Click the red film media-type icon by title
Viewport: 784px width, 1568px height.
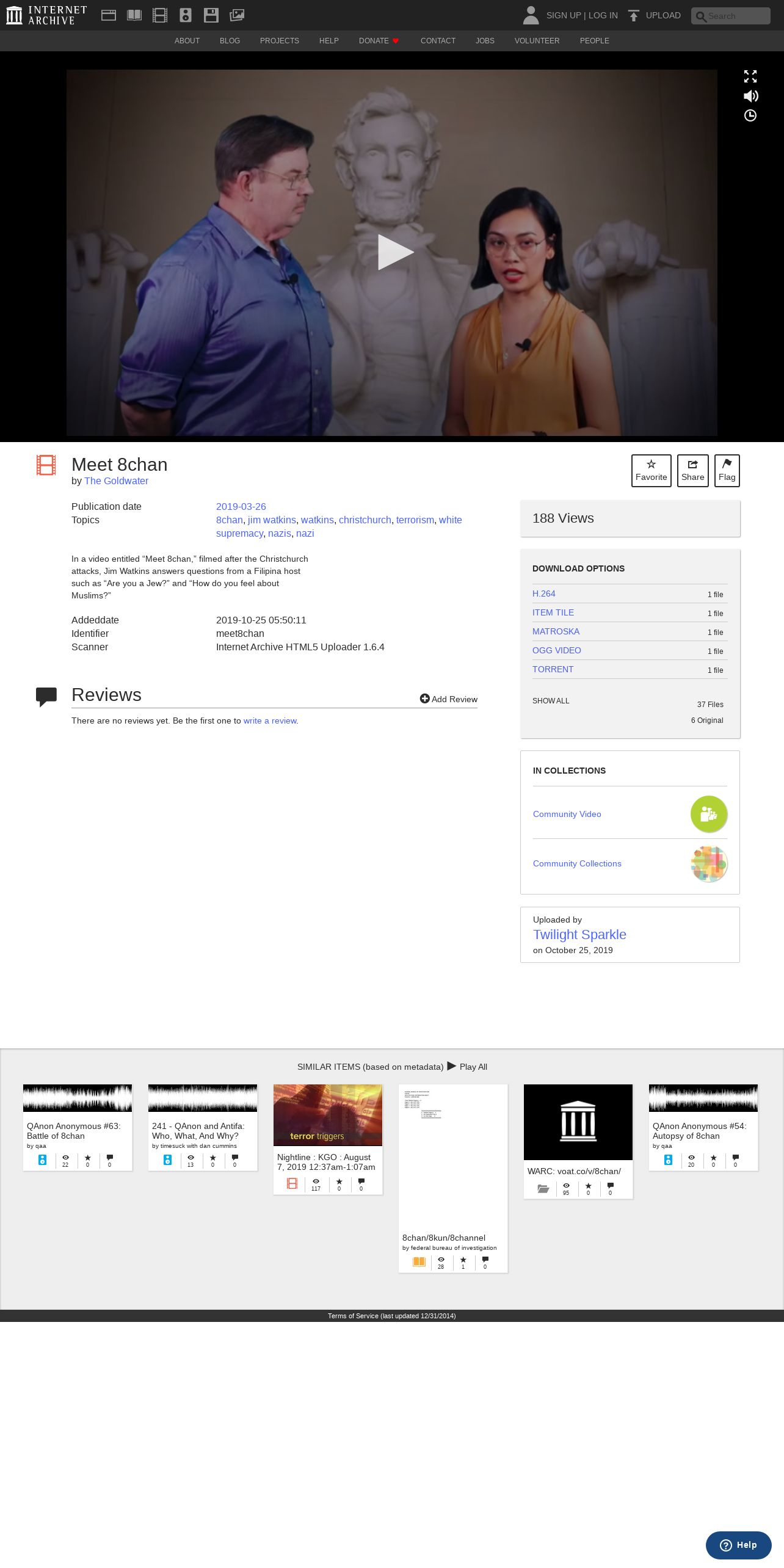46,465
